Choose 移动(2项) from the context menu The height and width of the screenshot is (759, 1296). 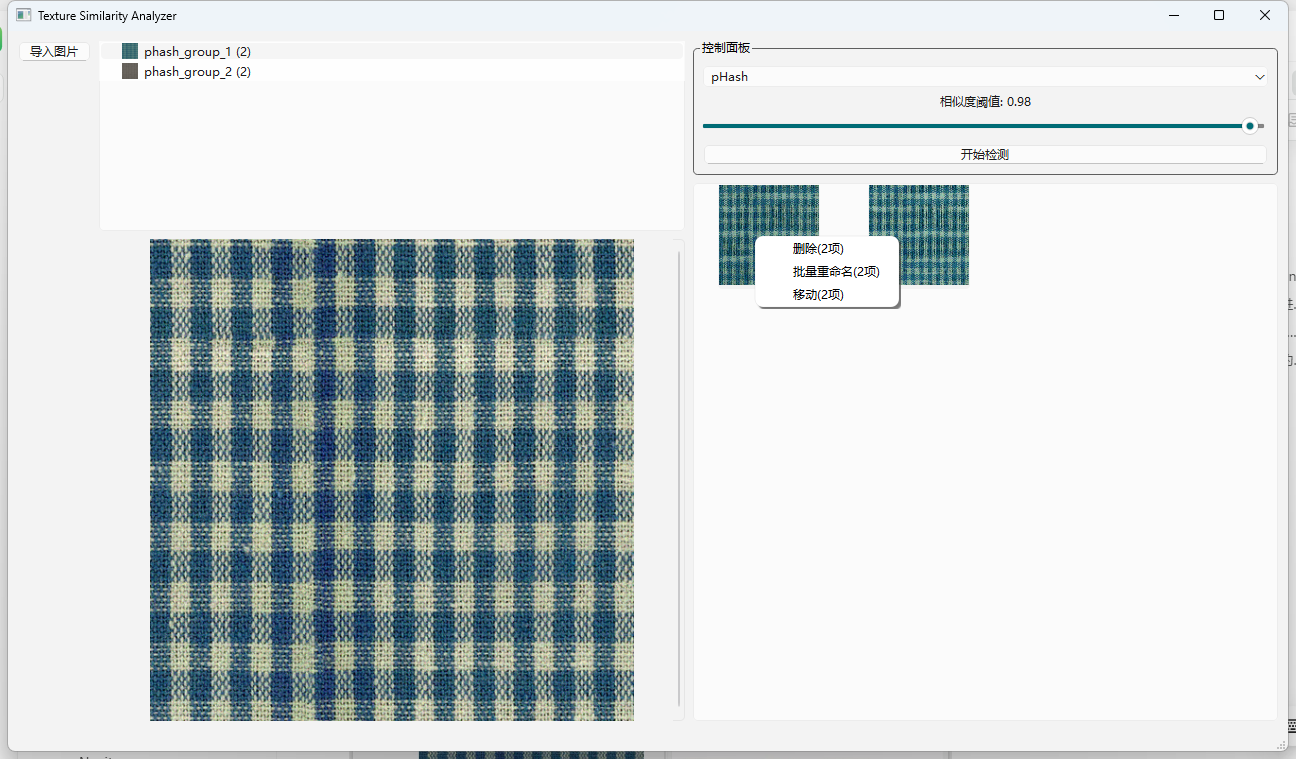(x=818, y=295)
